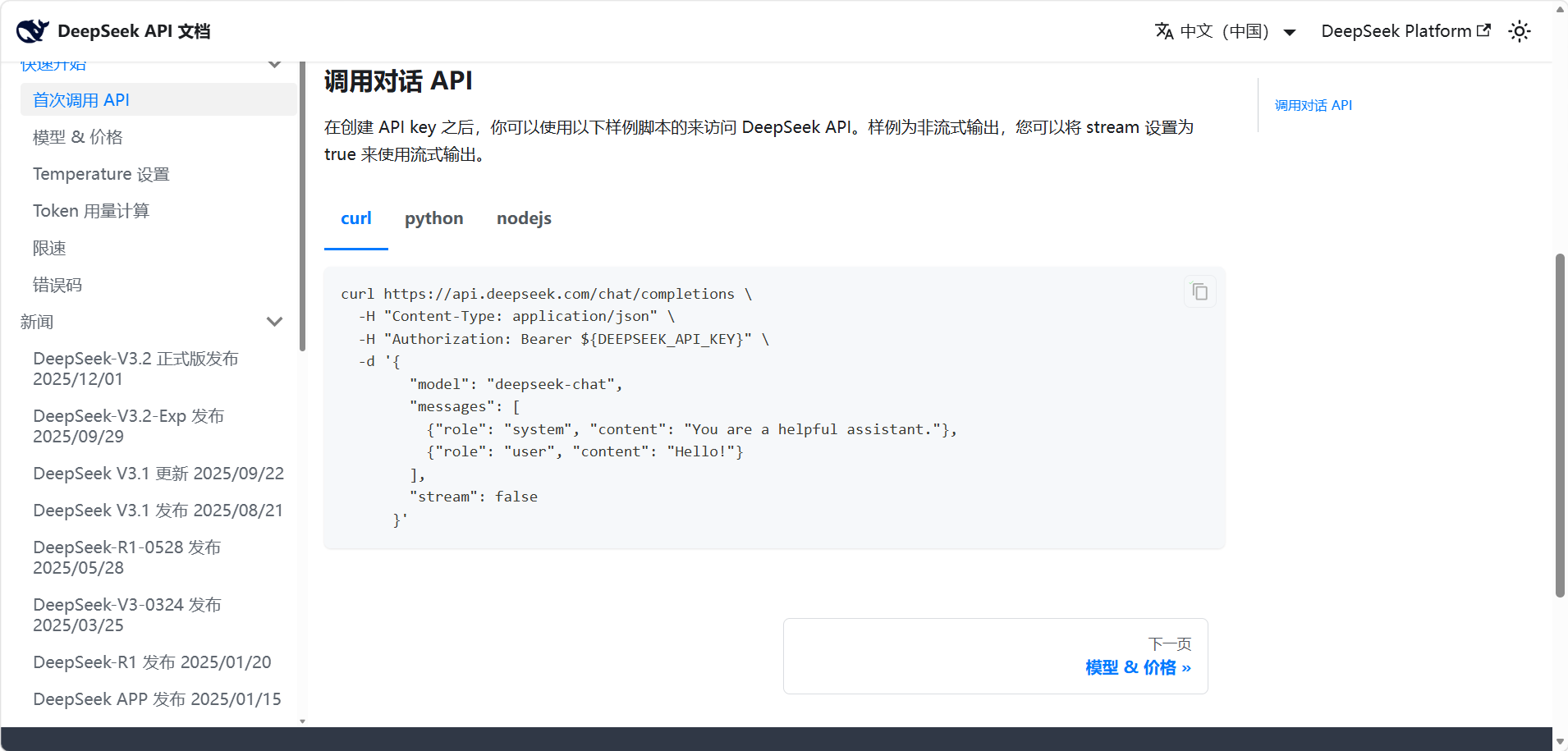The width and height of the screenshot is (1568, 751).
Task: Open DeepSeek V3.1 更新 2025/09/22 news
Action: coord(158,474)
